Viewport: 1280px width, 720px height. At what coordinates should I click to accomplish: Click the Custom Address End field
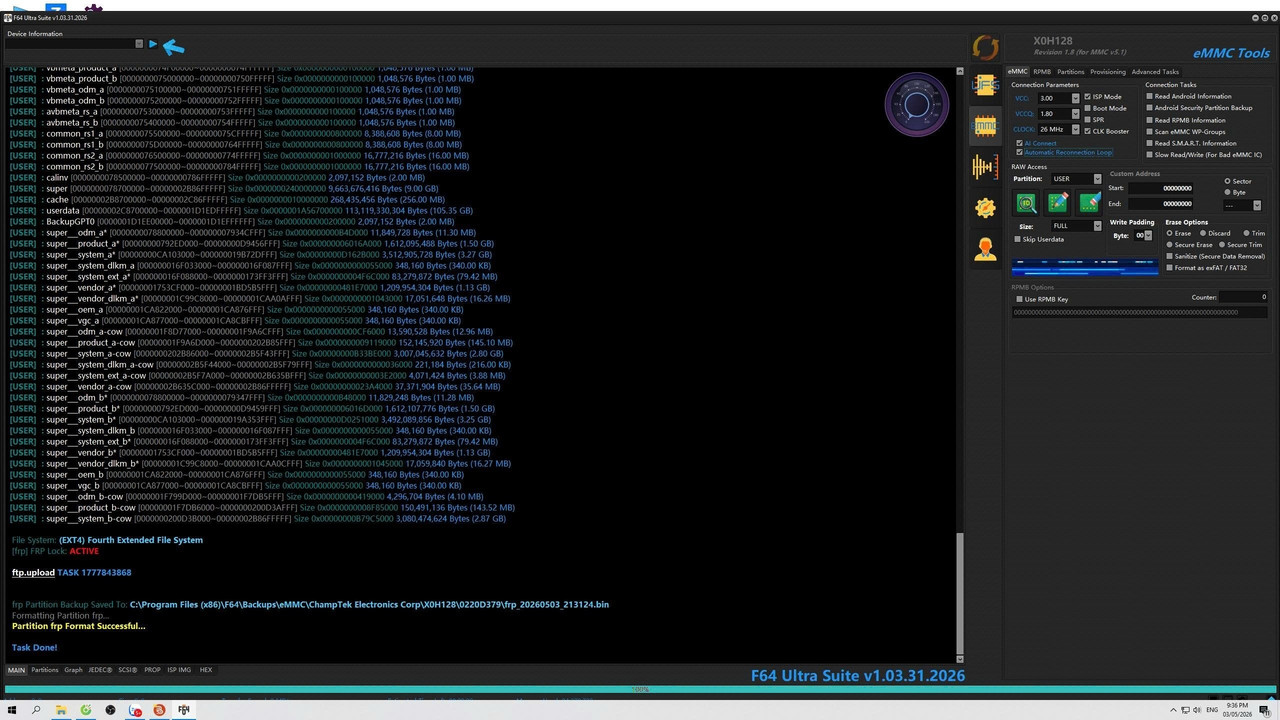(x=1161, y=204)
